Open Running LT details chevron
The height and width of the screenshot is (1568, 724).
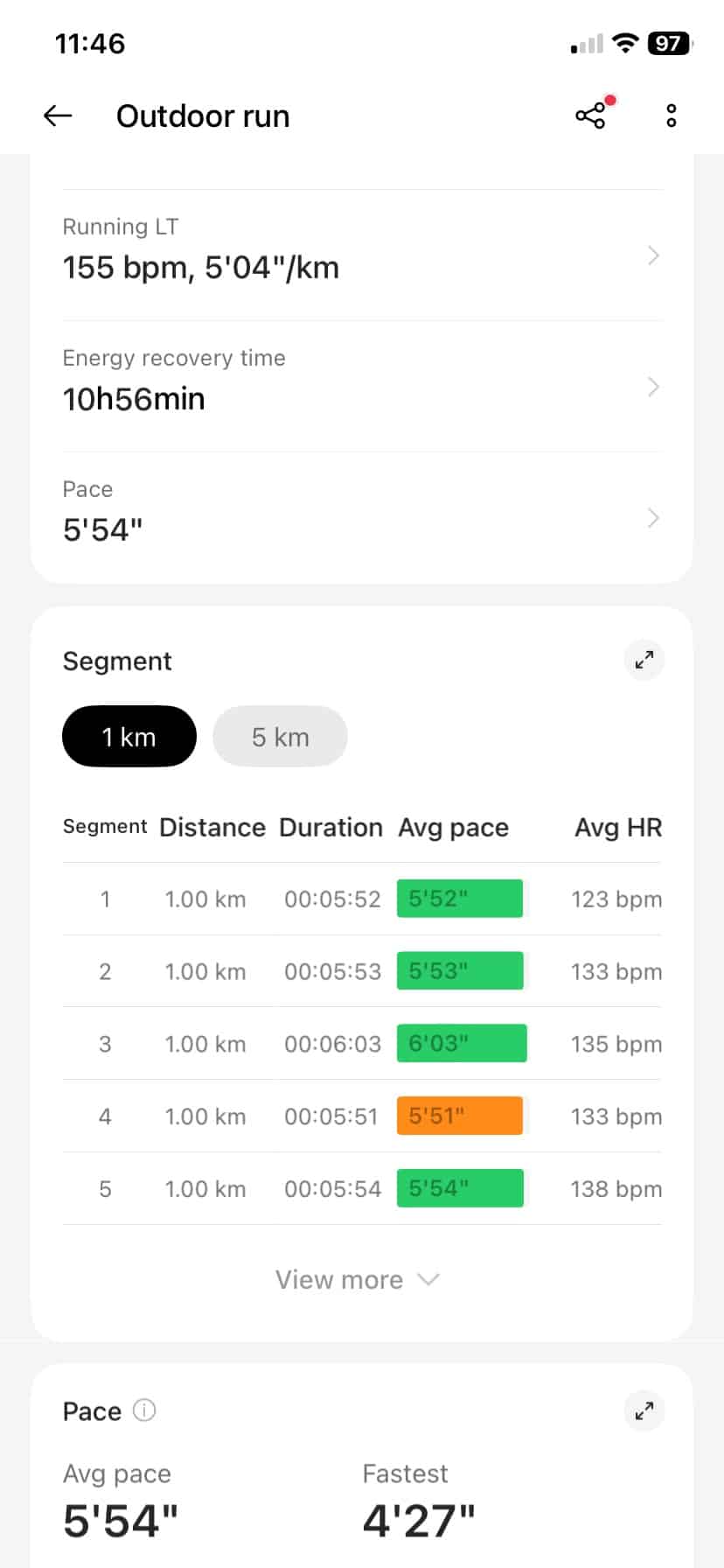click(652, 255)
